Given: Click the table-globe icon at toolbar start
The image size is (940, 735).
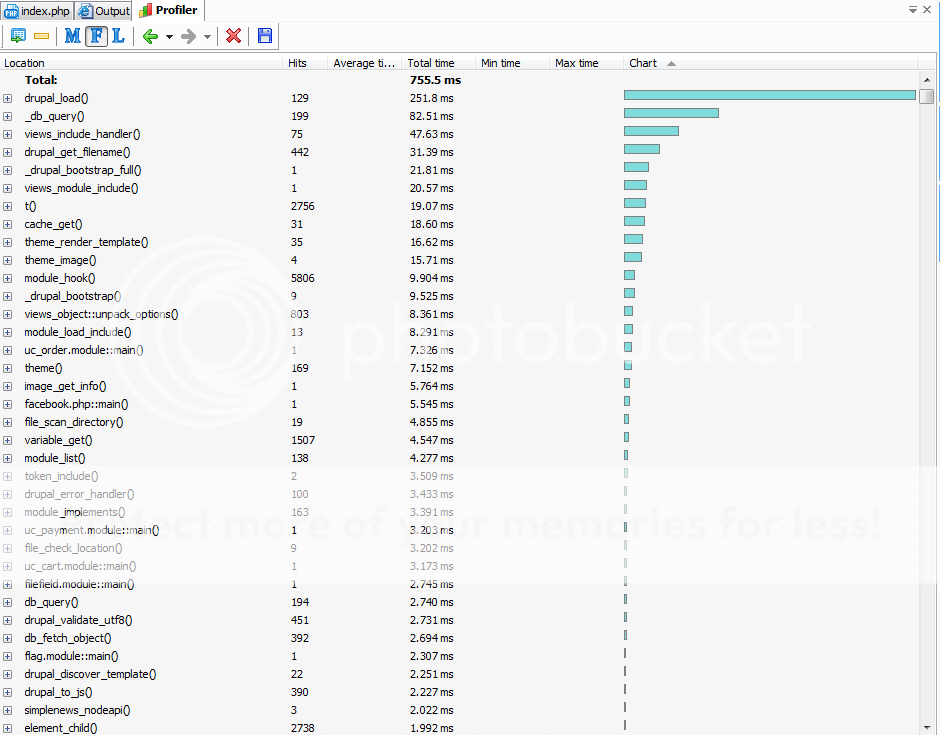Looking at the screenshot, I should 18,36.
